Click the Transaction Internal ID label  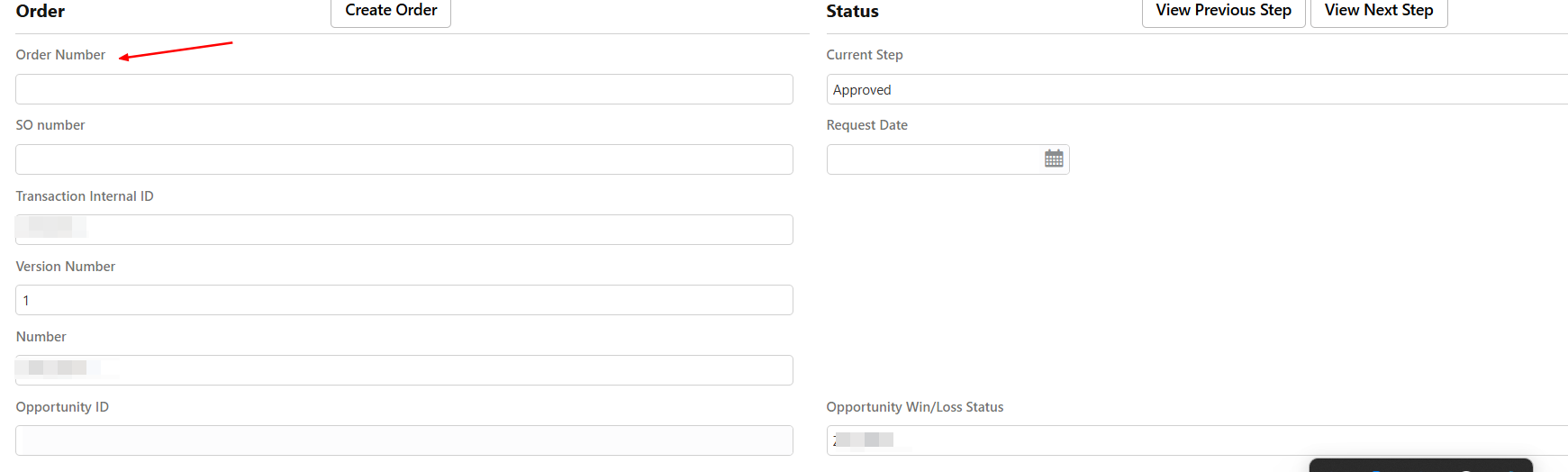coord(85,196)
